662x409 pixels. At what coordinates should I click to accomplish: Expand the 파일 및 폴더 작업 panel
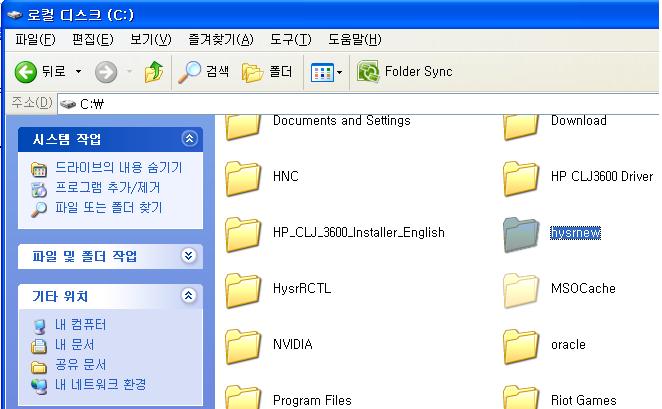point(189,256)
